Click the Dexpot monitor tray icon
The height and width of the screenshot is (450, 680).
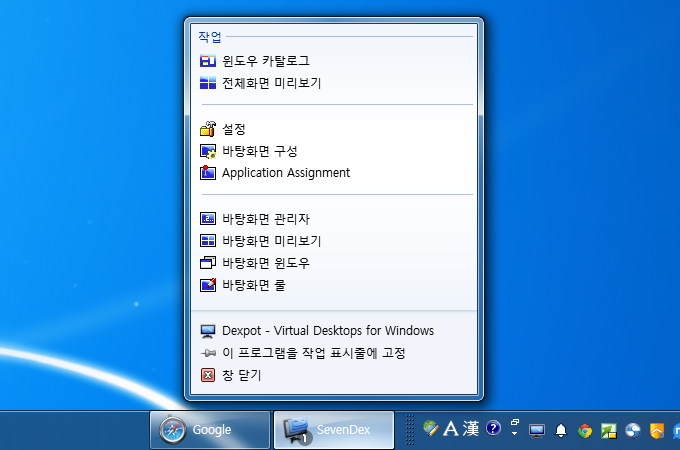[x=537, y=430]
